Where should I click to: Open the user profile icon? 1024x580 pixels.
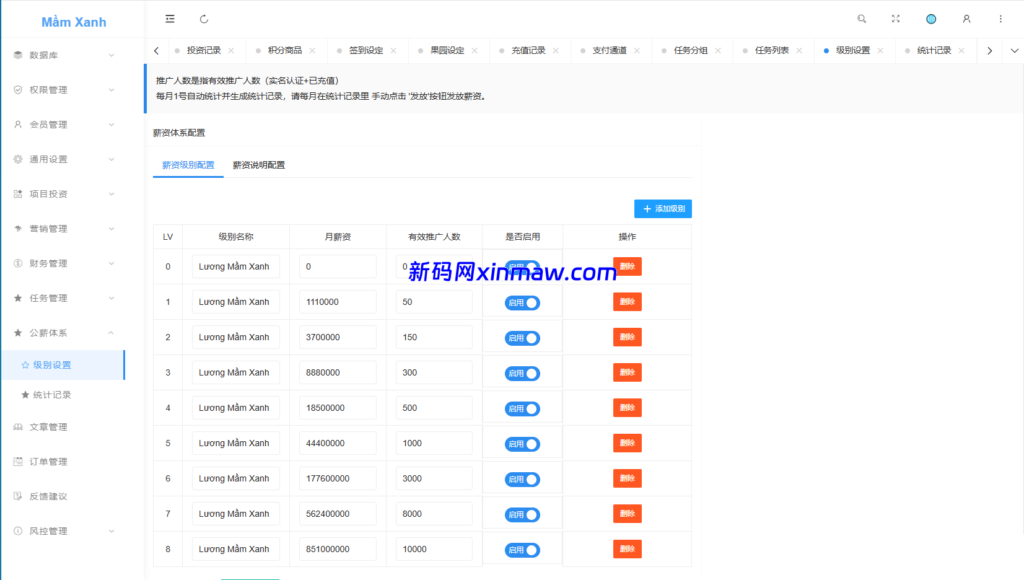point(967,19)
